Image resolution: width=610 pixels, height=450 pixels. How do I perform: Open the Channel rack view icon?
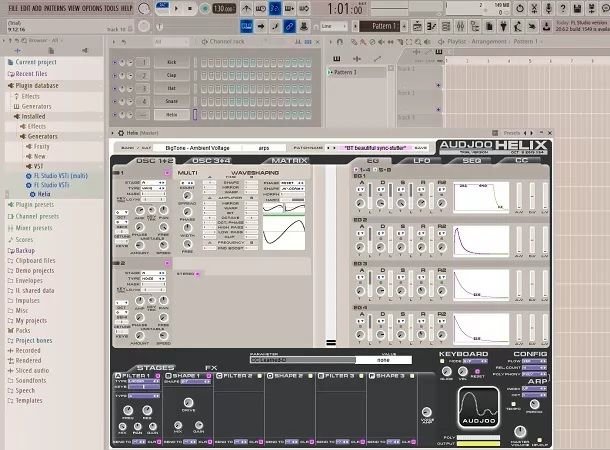tap(446, 26)
